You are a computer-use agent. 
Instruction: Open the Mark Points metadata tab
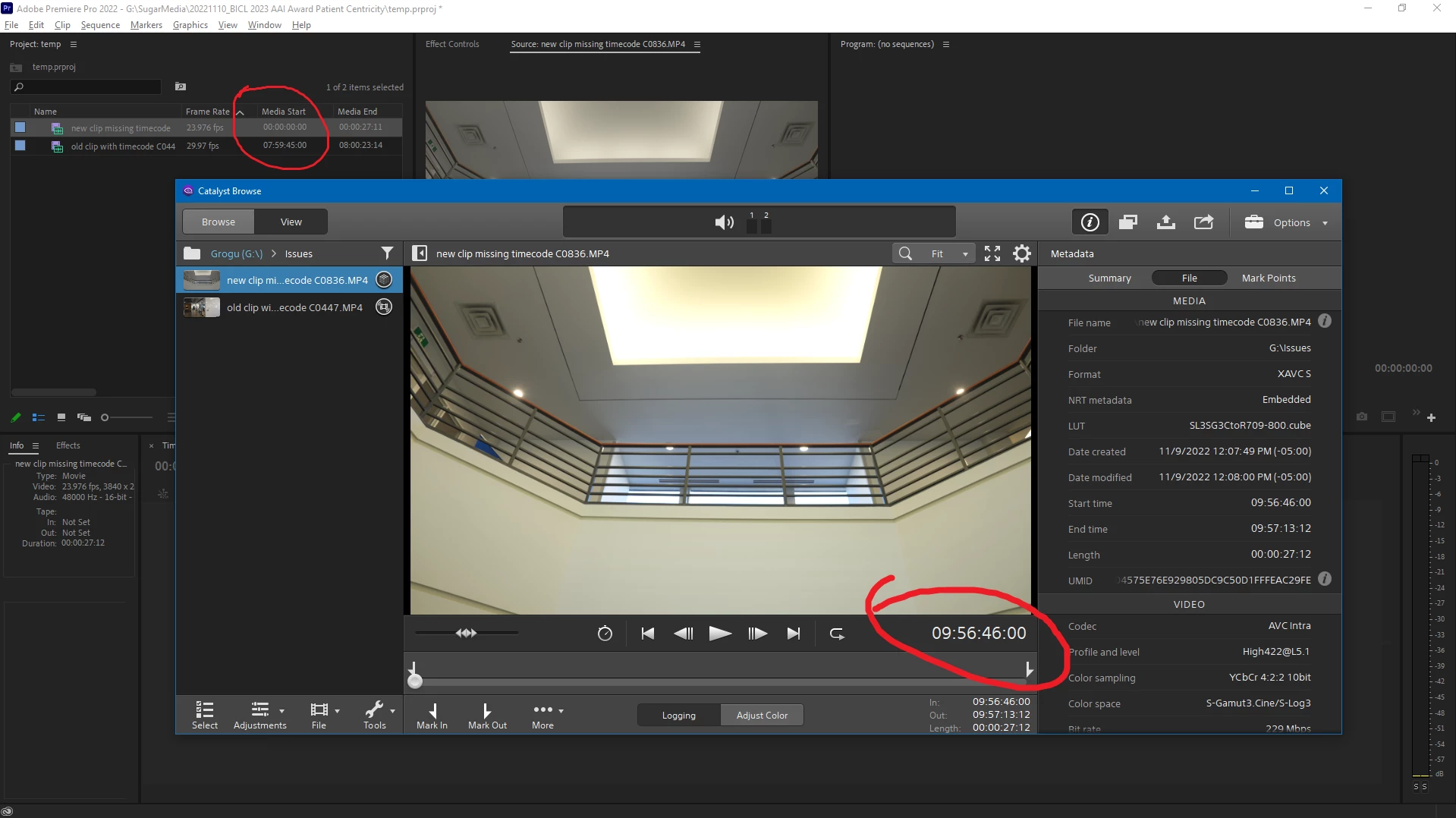(x=1269, y=278)
